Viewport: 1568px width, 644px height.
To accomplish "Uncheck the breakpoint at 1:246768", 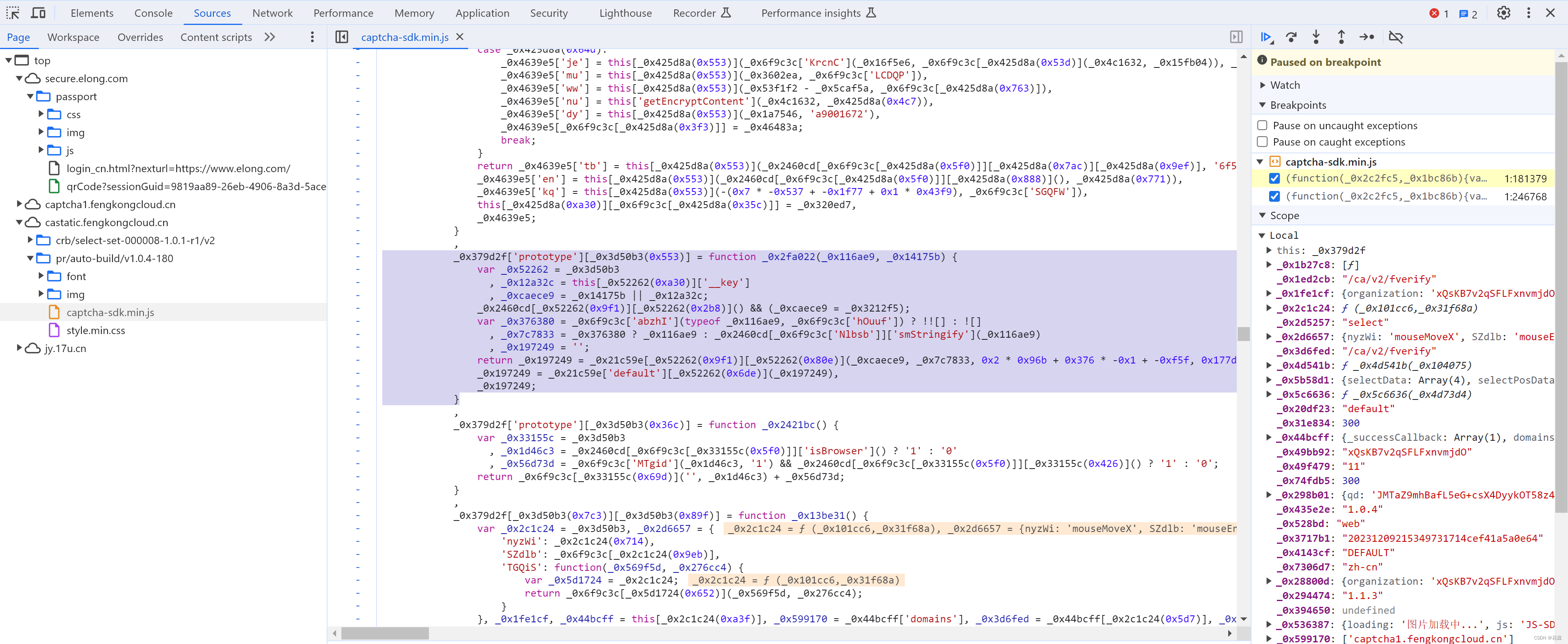I will pyautogui.click(x=1274, y=196).
